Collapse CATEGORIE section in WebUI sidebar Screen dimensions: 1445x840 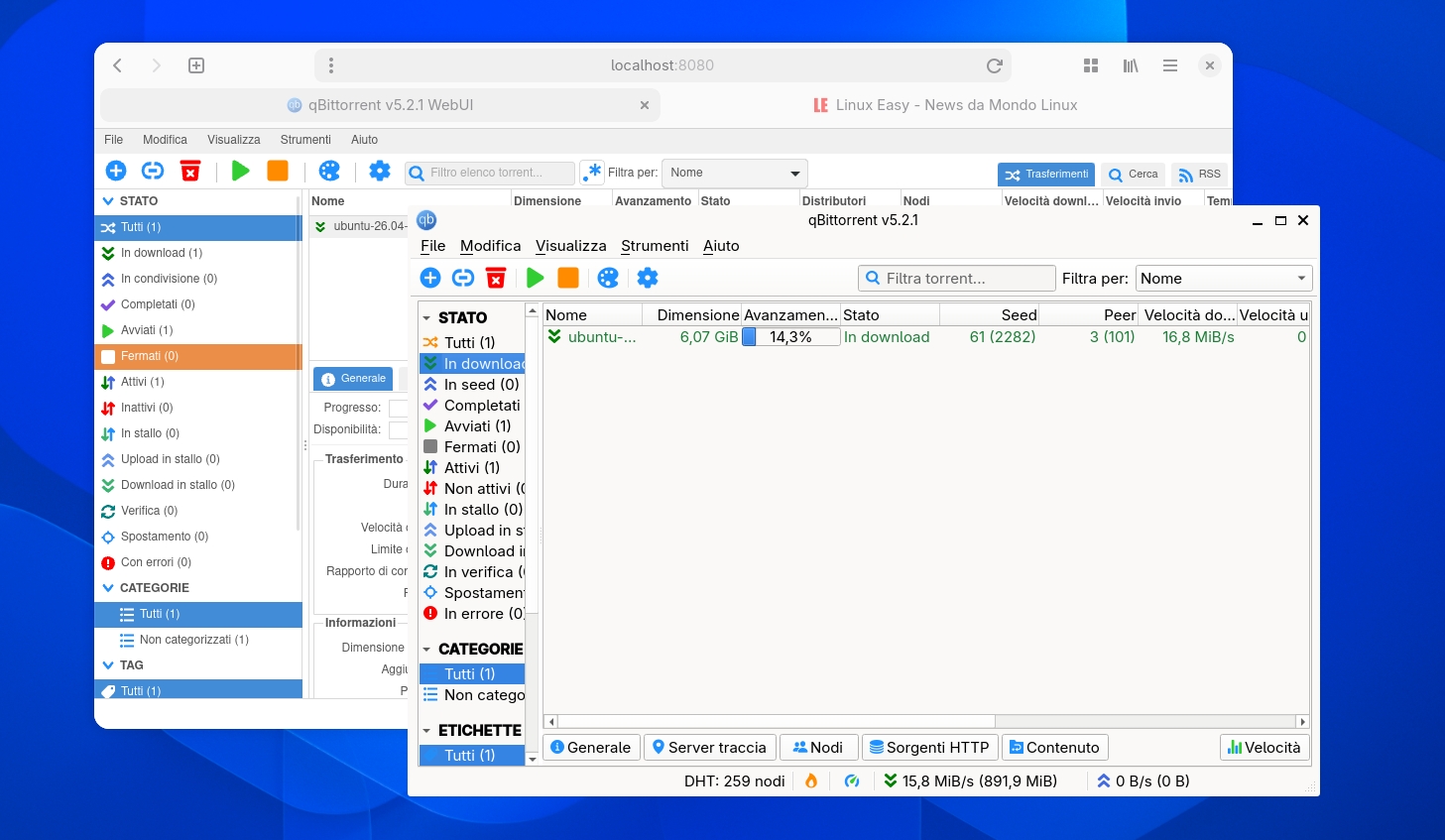[x=108, y=588]
